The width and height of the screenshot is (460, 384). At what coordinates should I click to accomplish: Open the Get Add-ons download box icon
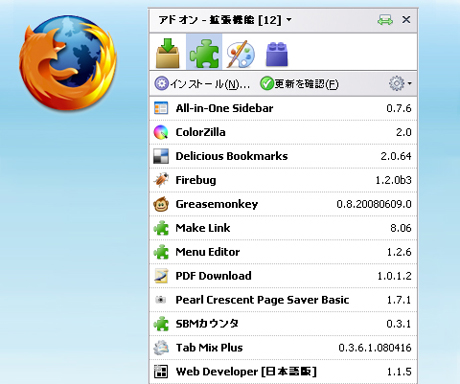(168, 53)
